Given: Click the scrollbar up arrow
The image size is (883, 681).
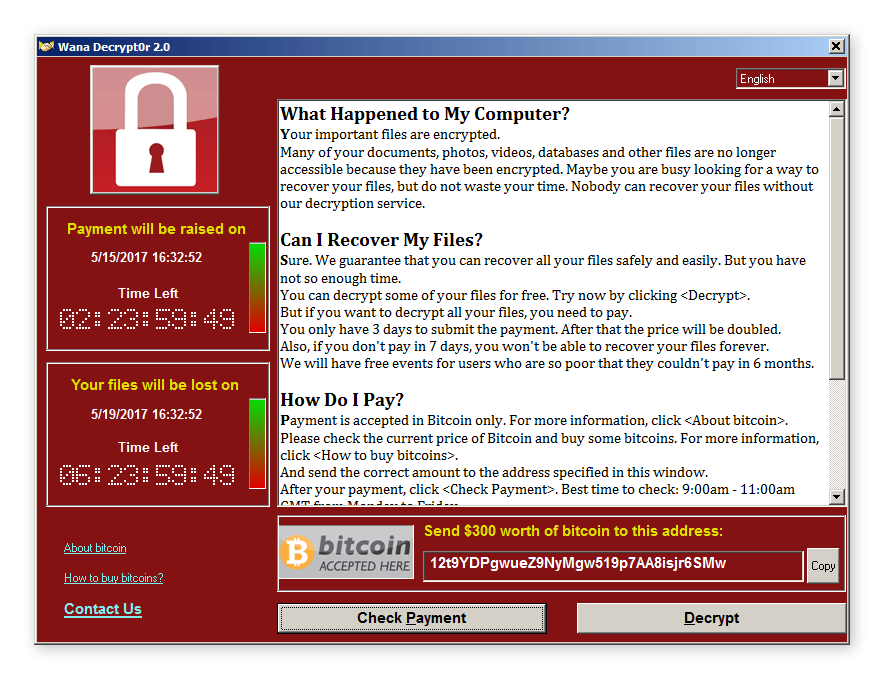Looking at the screenshot, I should (x=836, y=109).
